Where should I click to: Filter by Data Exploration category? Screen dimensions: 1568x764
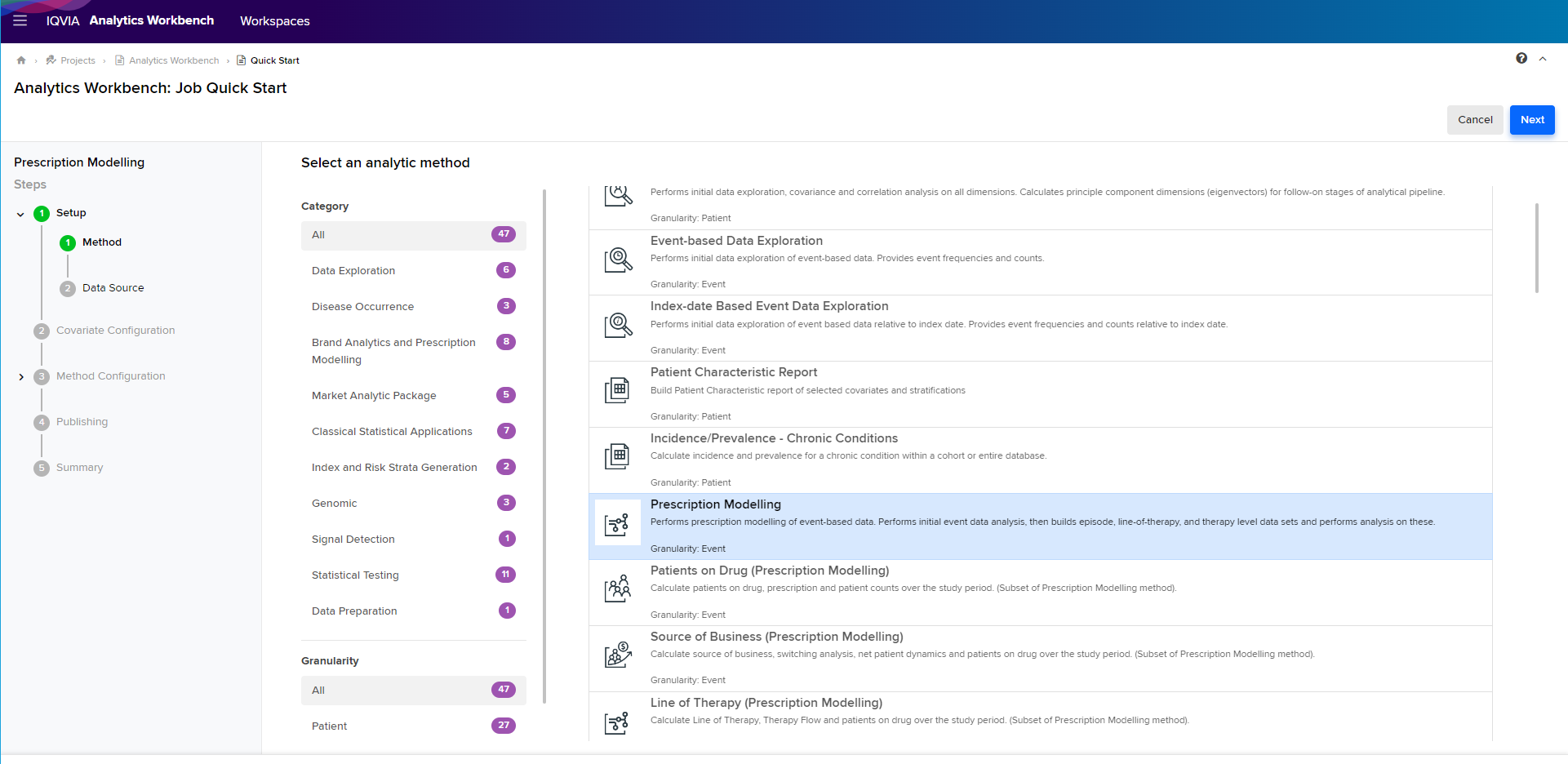[x=414, y=271]
